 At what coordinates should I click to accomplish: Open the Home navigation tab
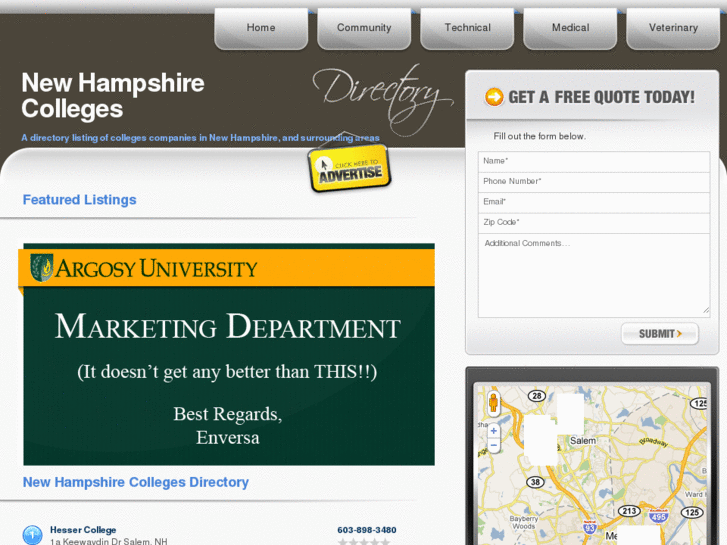pos(261,29)
